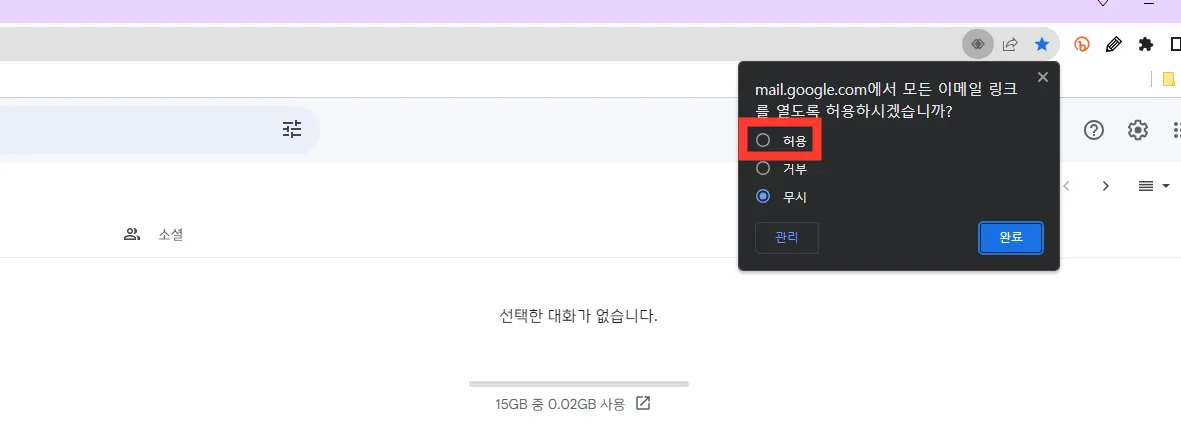This screenshot has width=1181, height=427.
Task: Click the blue bookmark star icon
Action: pyautogui.click(x=1042, y=44)
